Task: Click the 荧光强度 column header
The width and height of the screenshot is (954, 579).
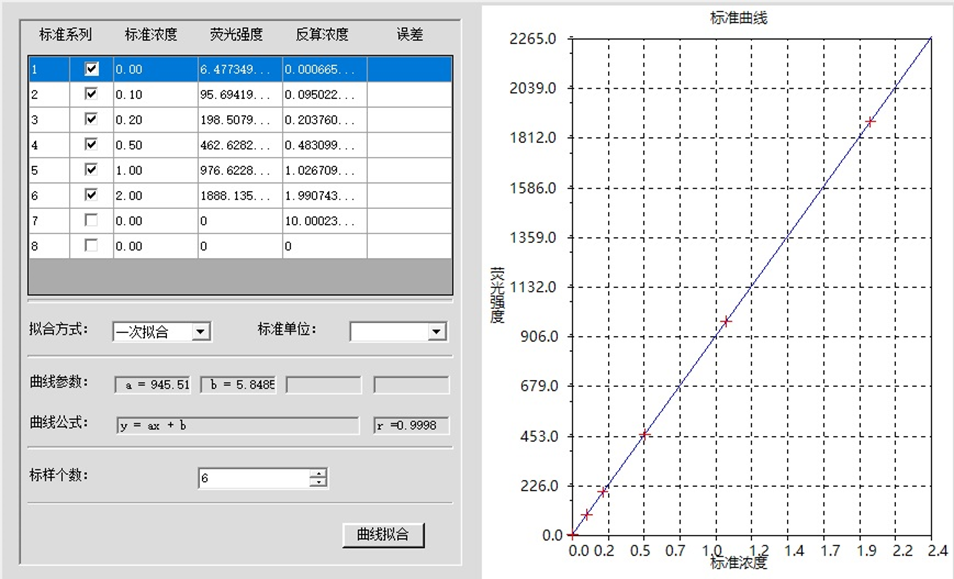Action: point(236,35)
